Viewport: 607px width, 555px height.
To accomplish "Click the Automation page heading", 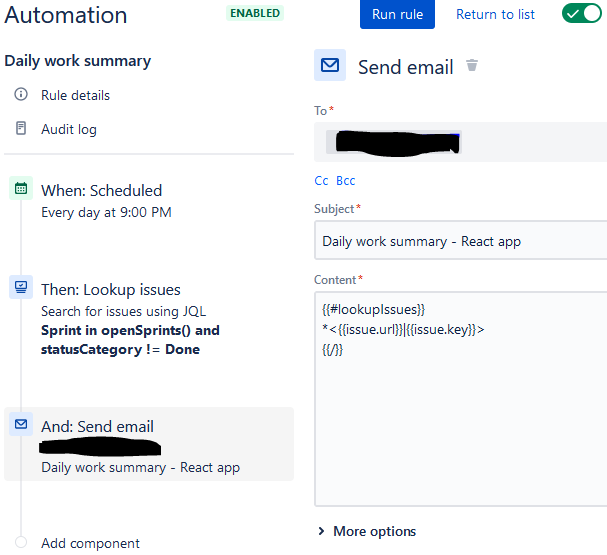I will click(x=66, y=15).
